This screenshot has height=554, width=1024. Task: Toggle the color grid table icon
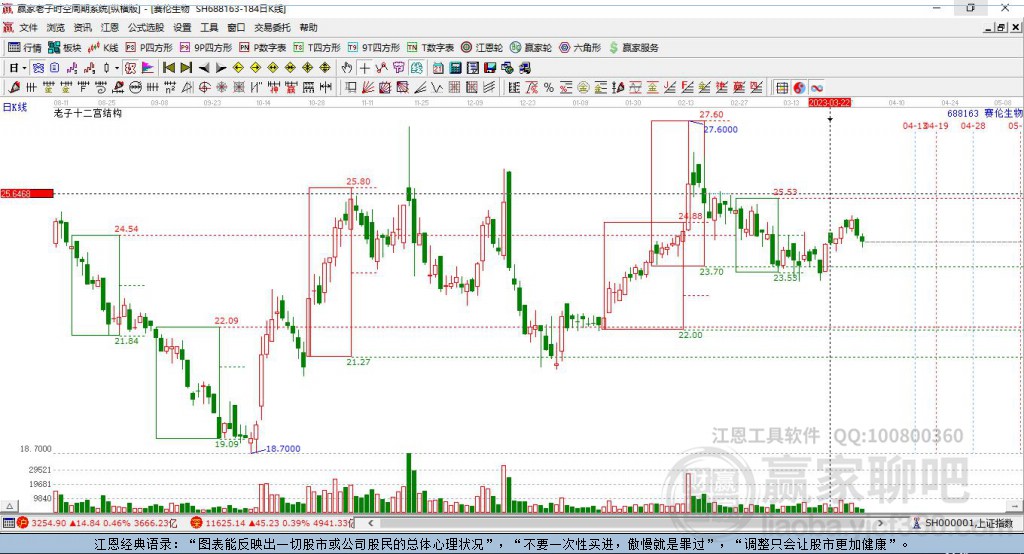782,88
